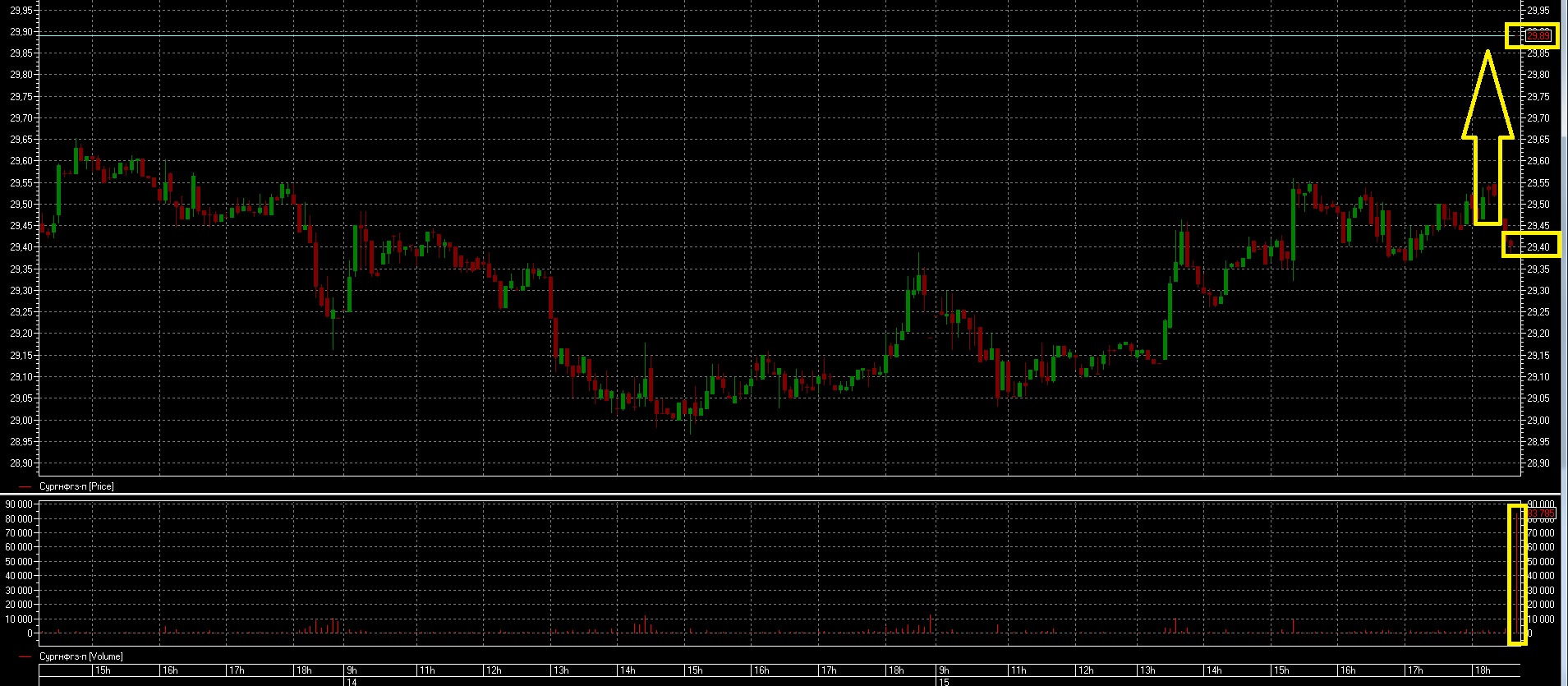Click 50 000 on the left volume axis
This screenshot has width=1568, height=686.
tap(20, 562)
